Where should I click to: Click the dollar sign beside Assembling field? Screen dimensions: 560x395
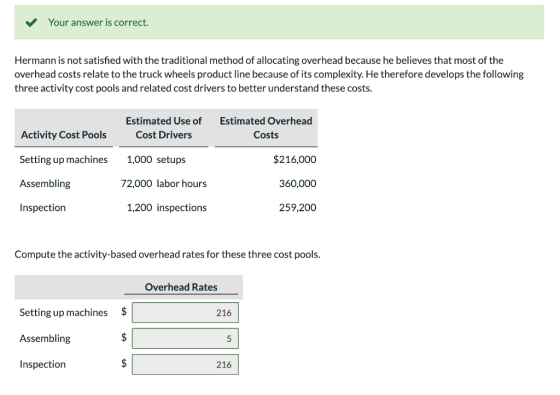124,337
